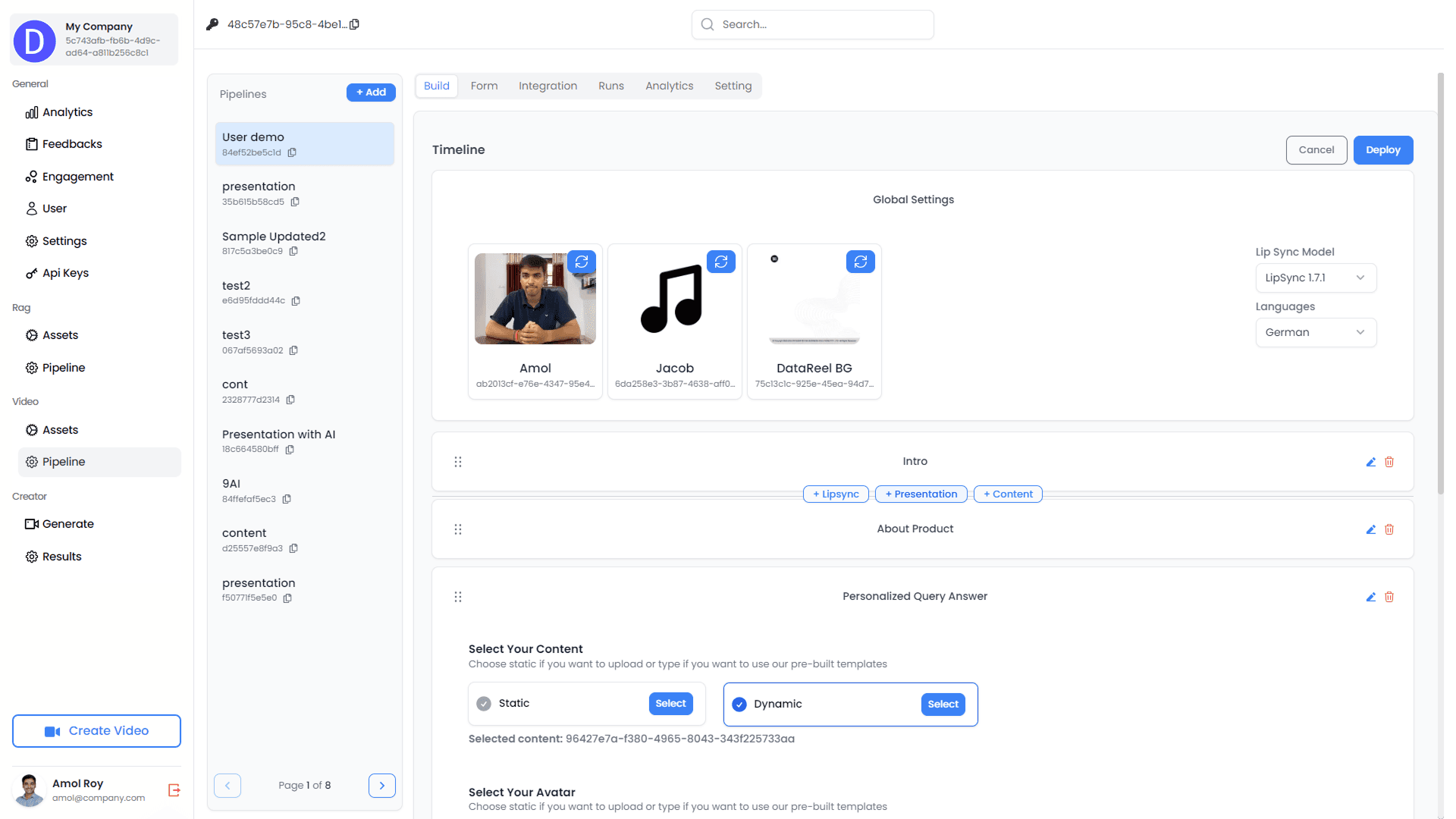This screenshot has width=1456, height=819.
Task: Open Rag Pipeline in sidebar
Action: tap(55, 368)
